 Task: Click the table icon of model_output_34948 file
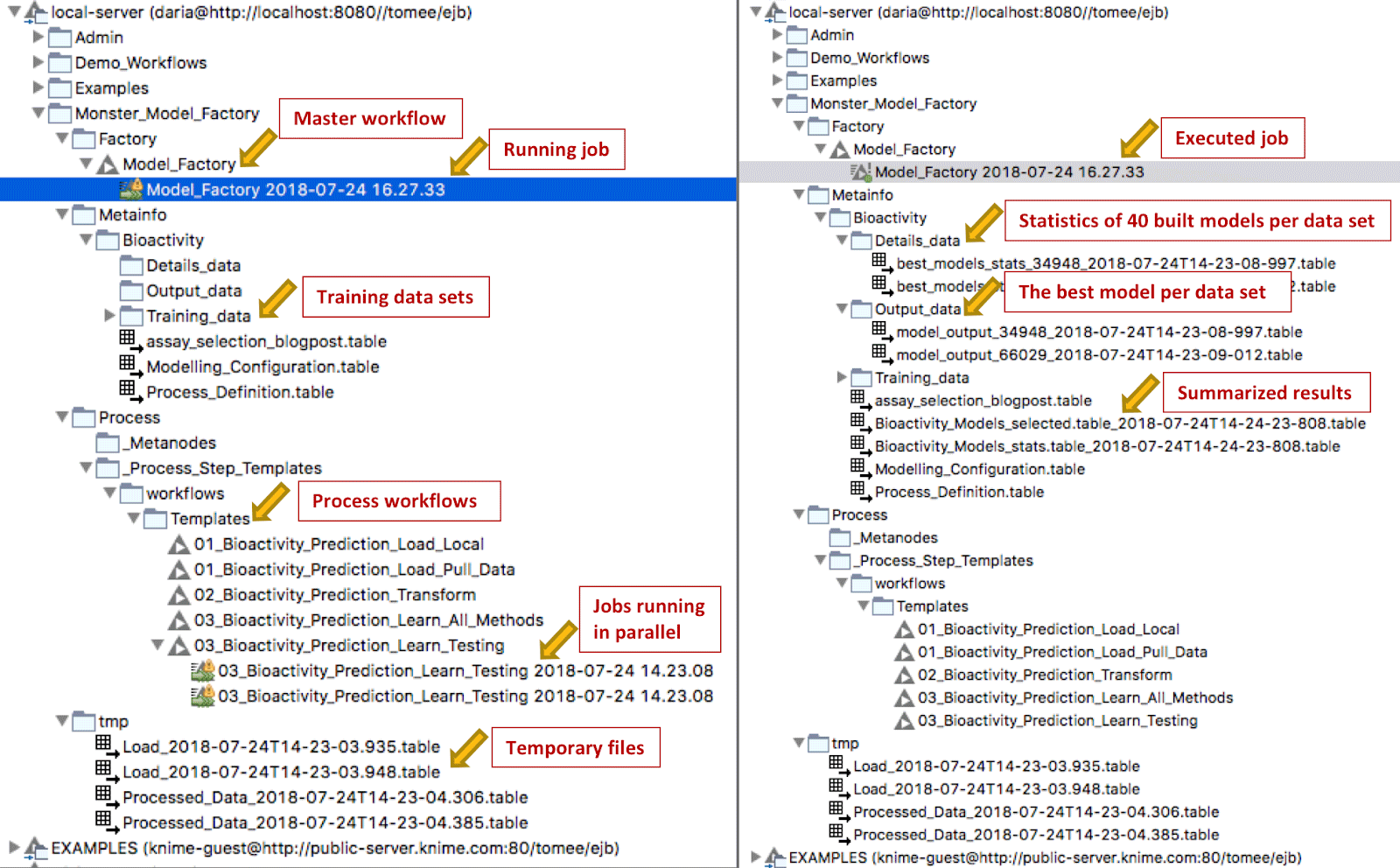[881, 331]
